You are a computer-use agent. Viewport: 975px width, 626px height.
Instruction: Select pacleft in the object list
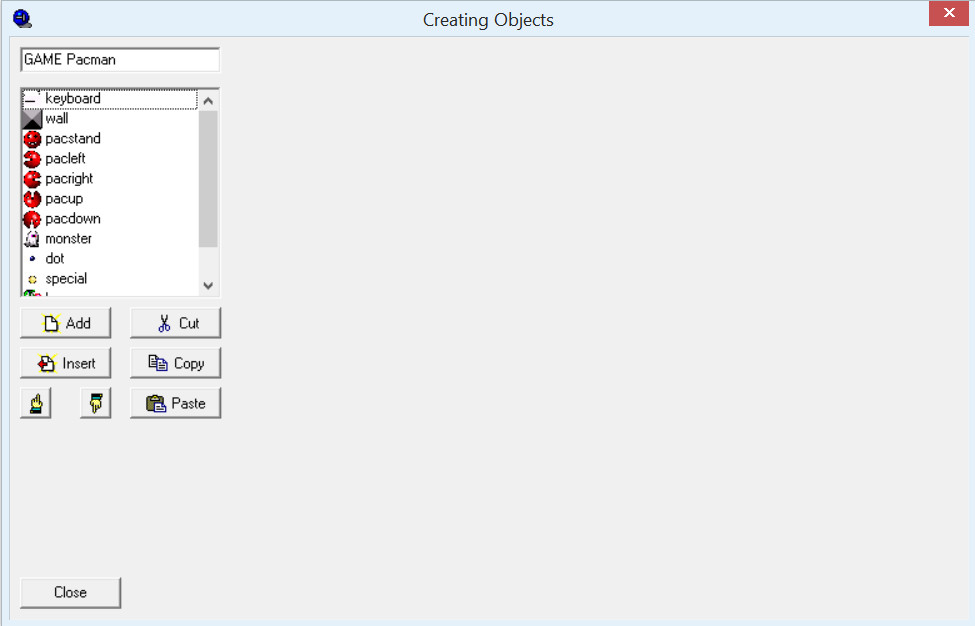tap(110, 159)
